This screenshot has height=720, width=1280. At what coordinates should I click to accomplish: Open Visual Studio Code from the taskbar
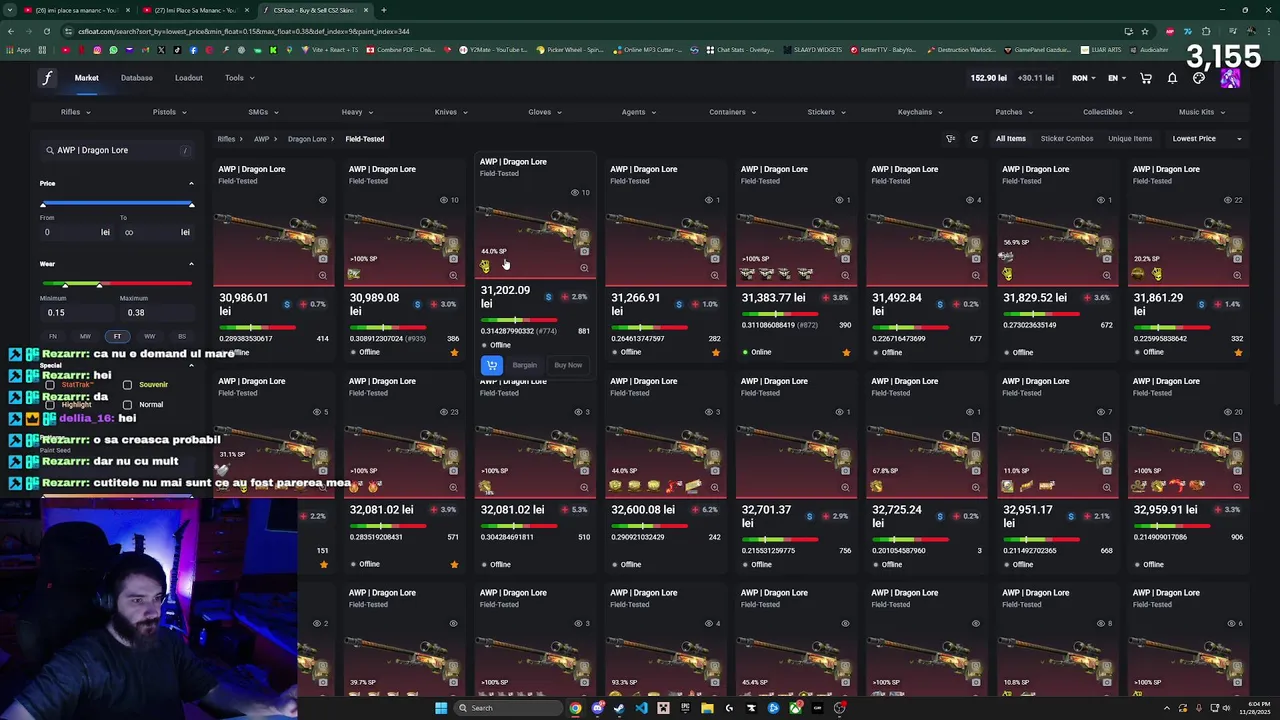pyautogui.click(x=641, y=708)
